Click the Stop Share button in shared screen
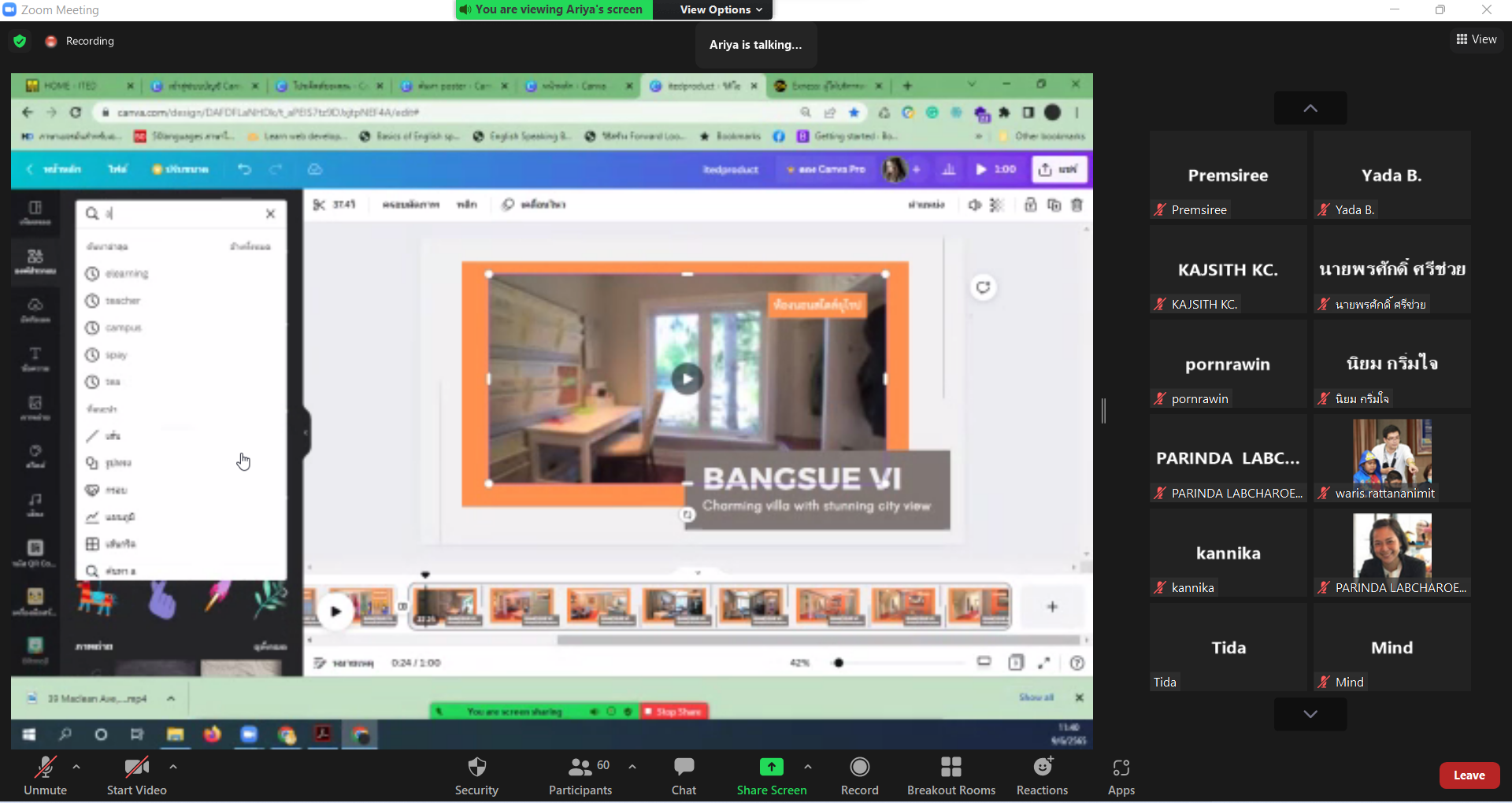The height and width of the screenshot is (803, 1512). pyautogui.click(x=675, y=712)
